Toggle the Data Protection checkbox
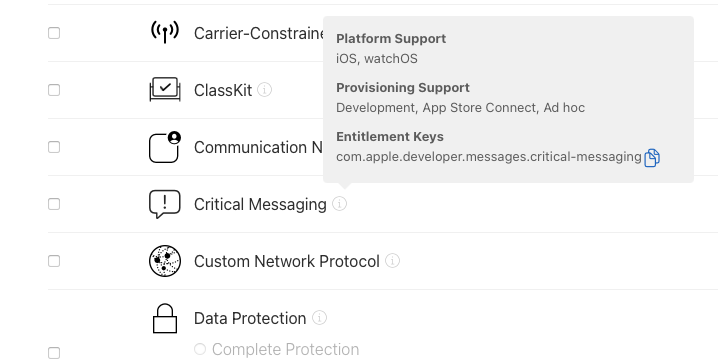This screenshot has width=718, height=362. (54, 353)
